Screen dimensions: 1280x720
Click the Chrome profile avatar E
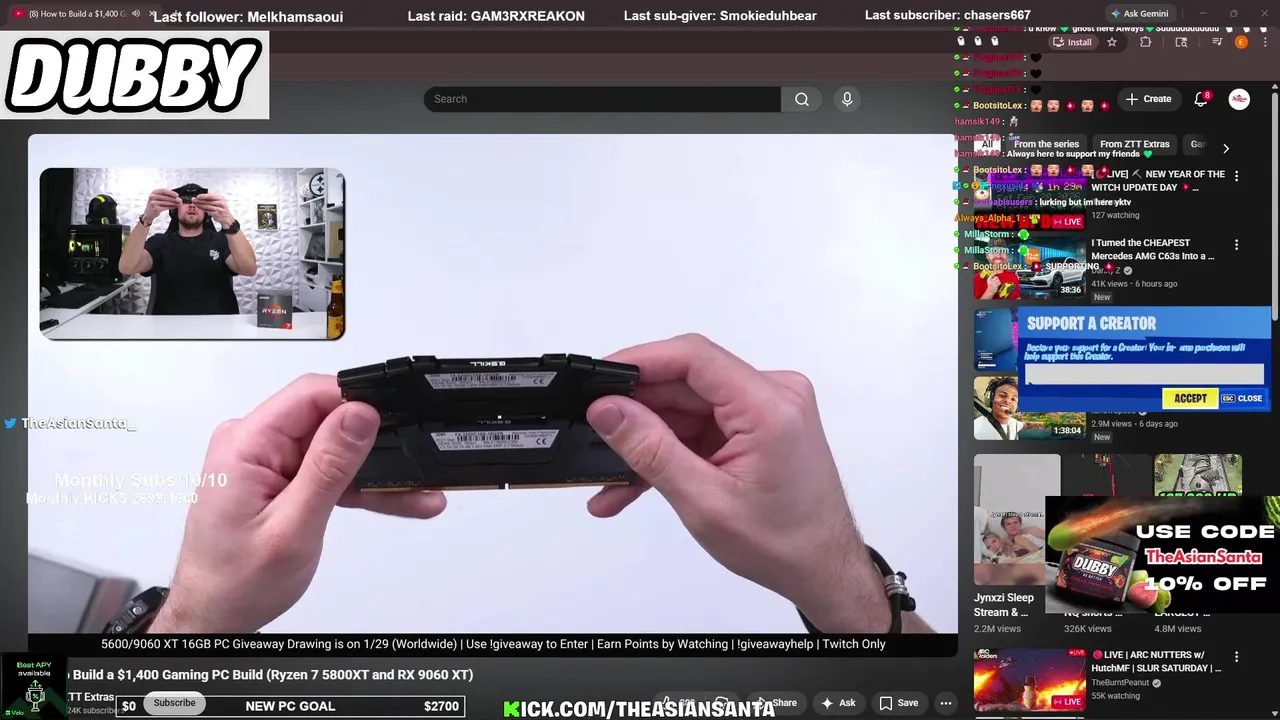tap(1241, 42)
